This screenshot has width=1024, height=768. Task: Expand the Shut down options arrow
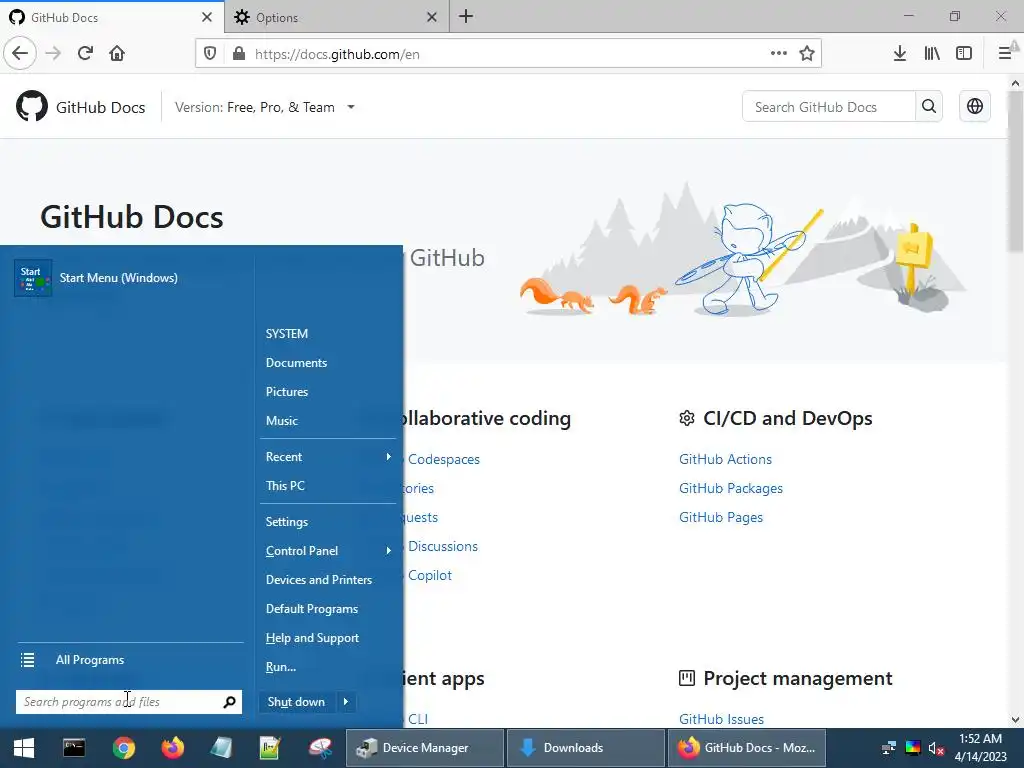point(346,702)
